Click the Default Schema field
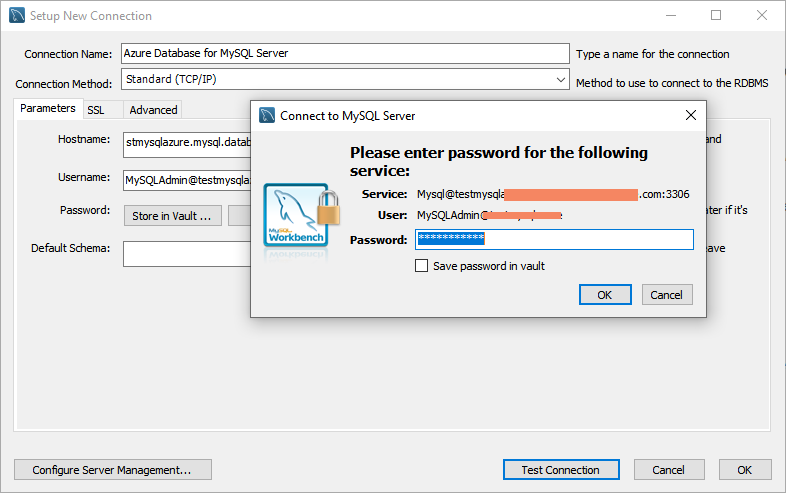Viewport: 786px width, 493px height. coord(186,254)
